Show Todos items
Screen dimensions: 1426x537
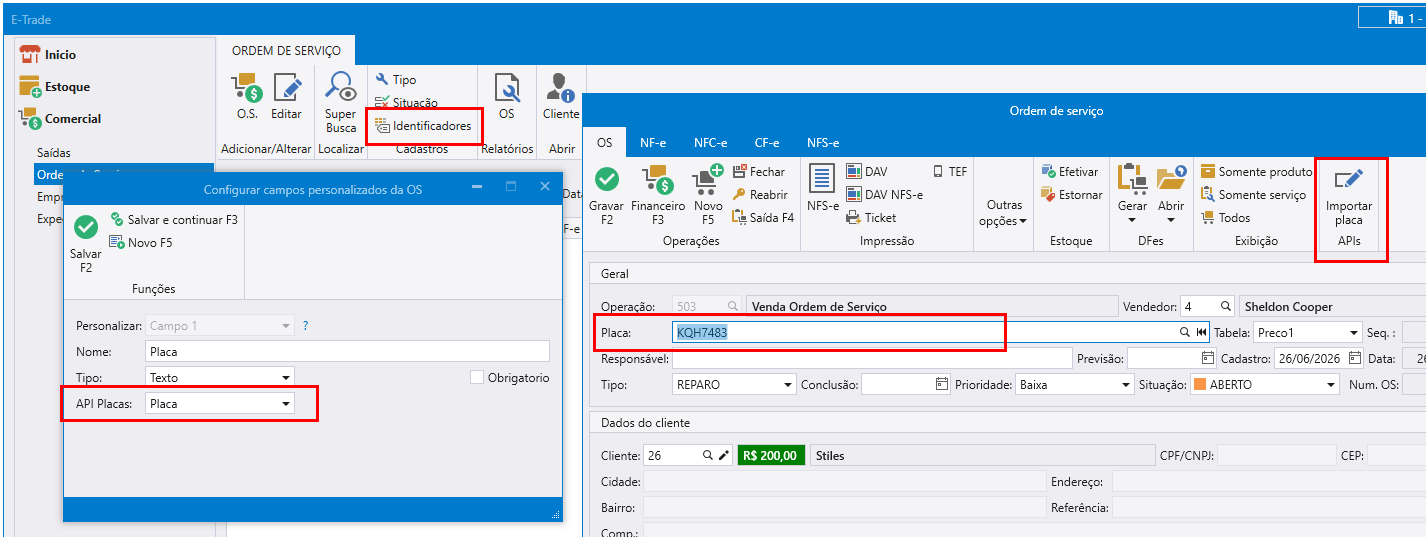coord(1226,217)
